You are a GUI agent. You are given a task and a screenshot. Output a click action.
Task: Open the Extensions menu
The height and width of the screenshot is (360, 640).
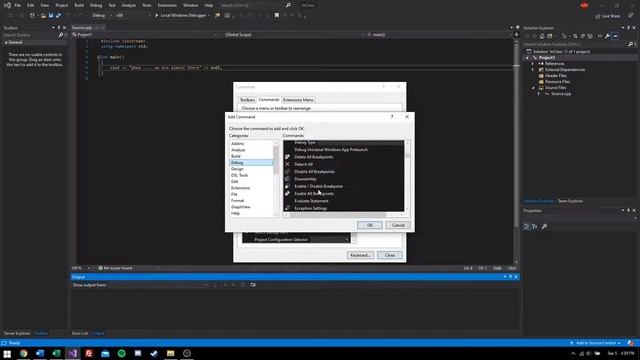click(x=167, y=5)
